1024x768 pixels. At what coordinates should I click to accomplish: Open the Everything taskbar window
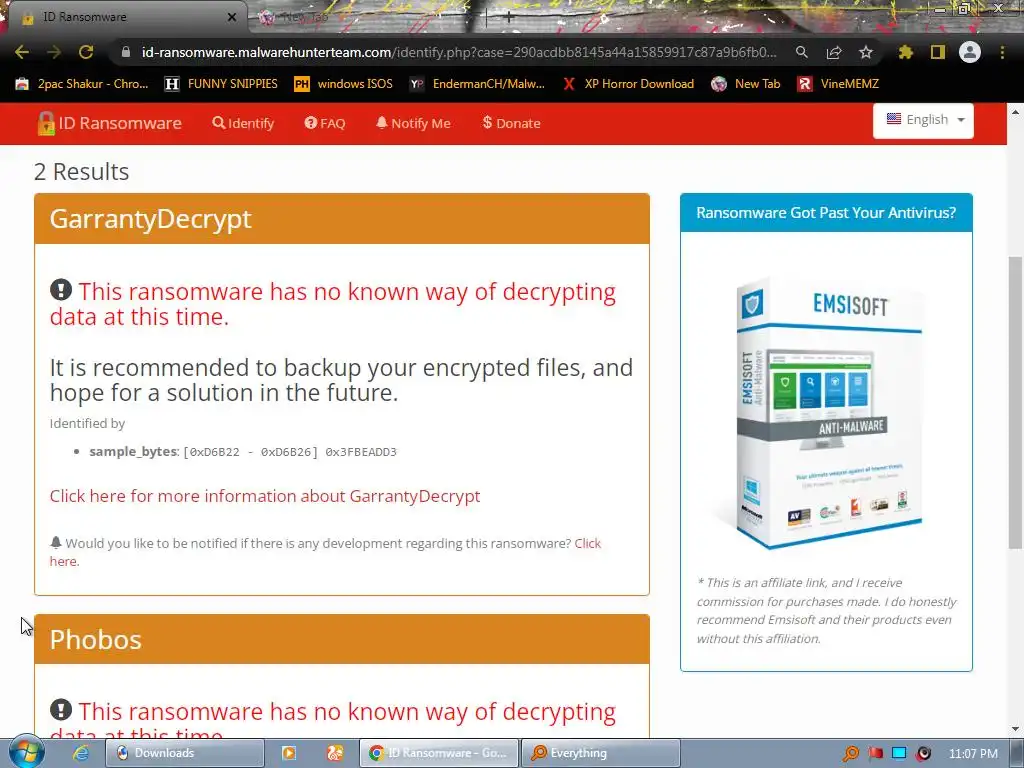click(601, 753)
